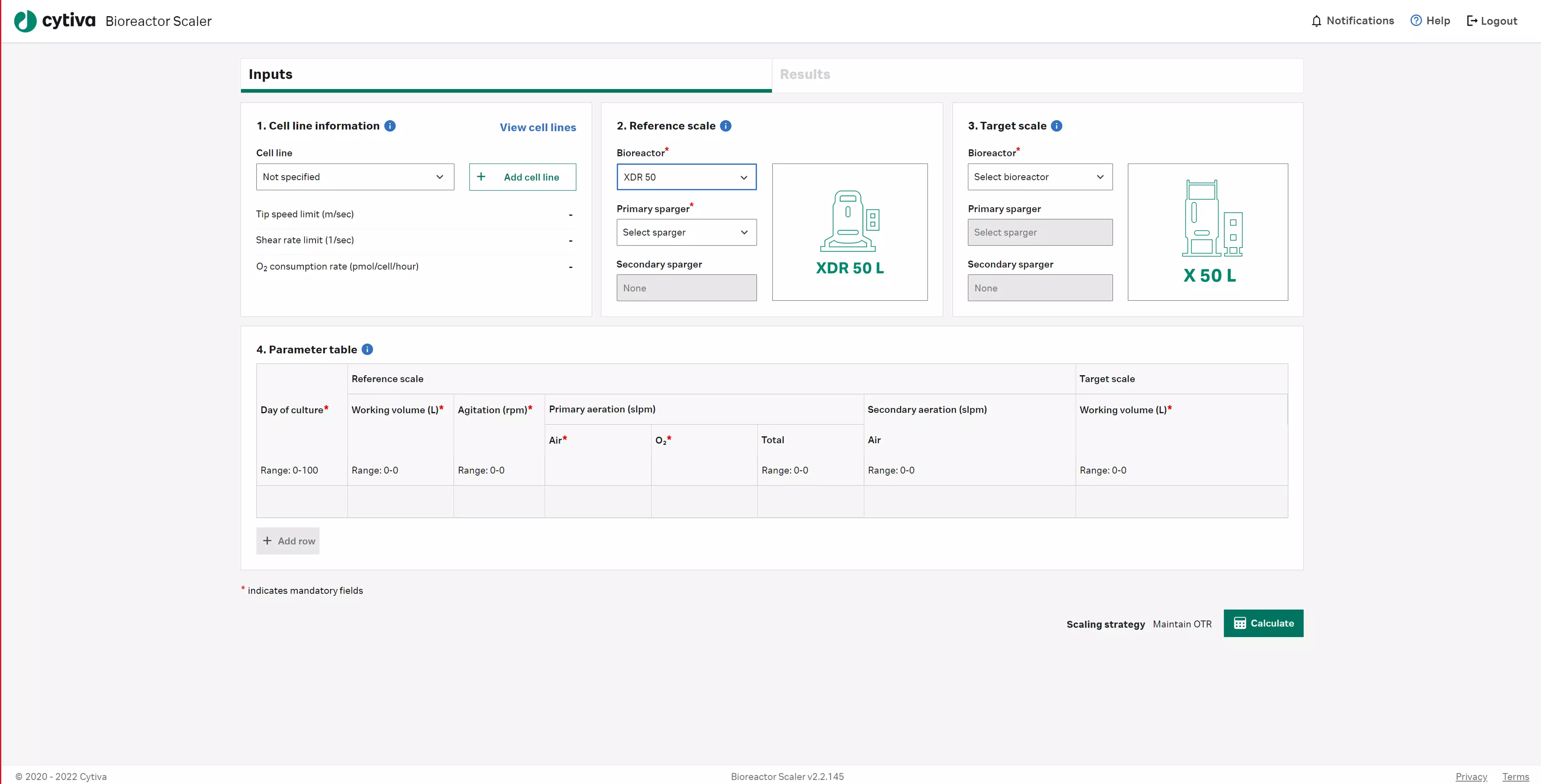Click the Add row button

pos(288,541)
